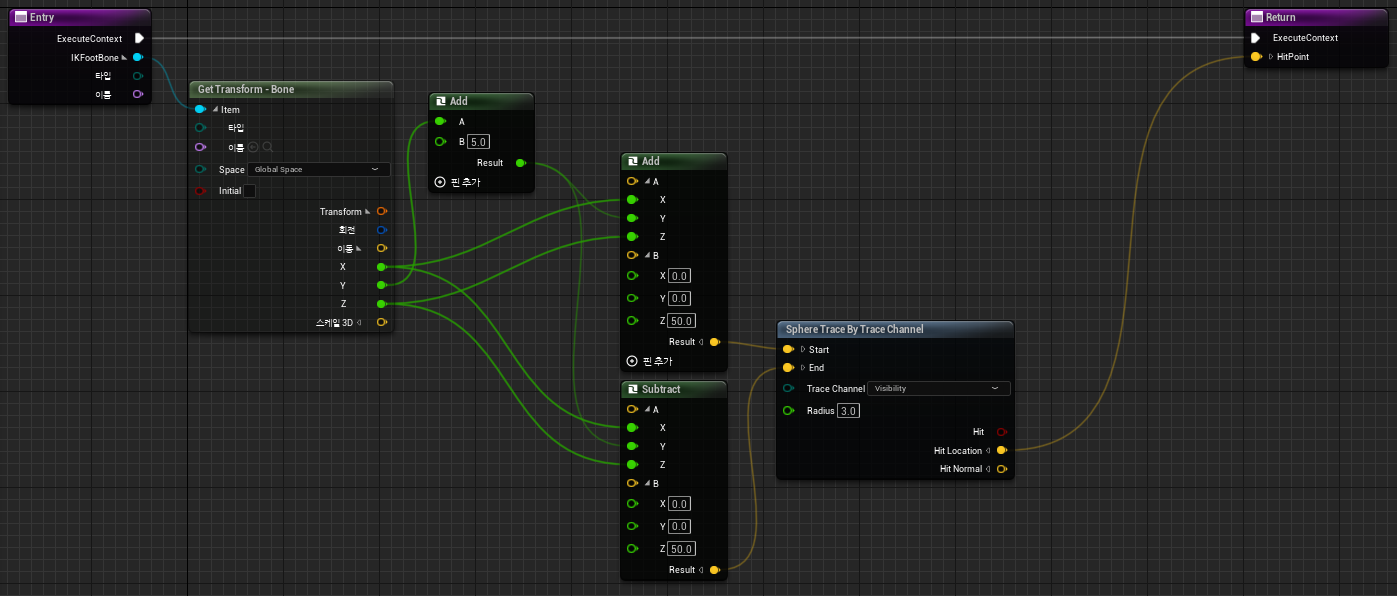Edit the Radius value 3.0 field

coord(849,411)
